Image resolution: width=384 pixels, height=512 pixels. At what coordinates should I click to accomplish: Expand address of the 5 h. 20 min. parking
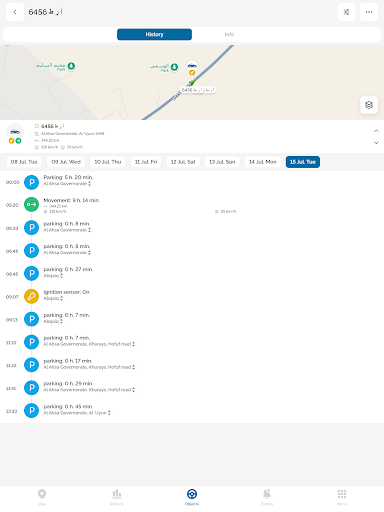(89, 184)
